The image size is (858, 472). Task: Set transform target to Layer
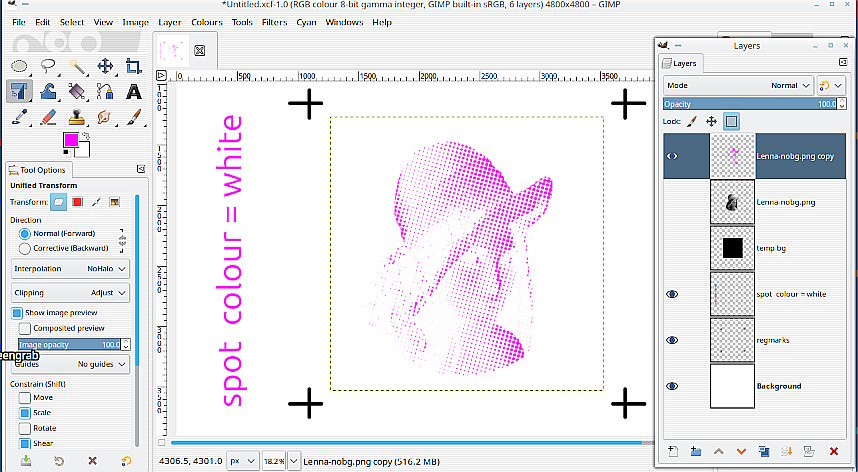click(59, 202)
